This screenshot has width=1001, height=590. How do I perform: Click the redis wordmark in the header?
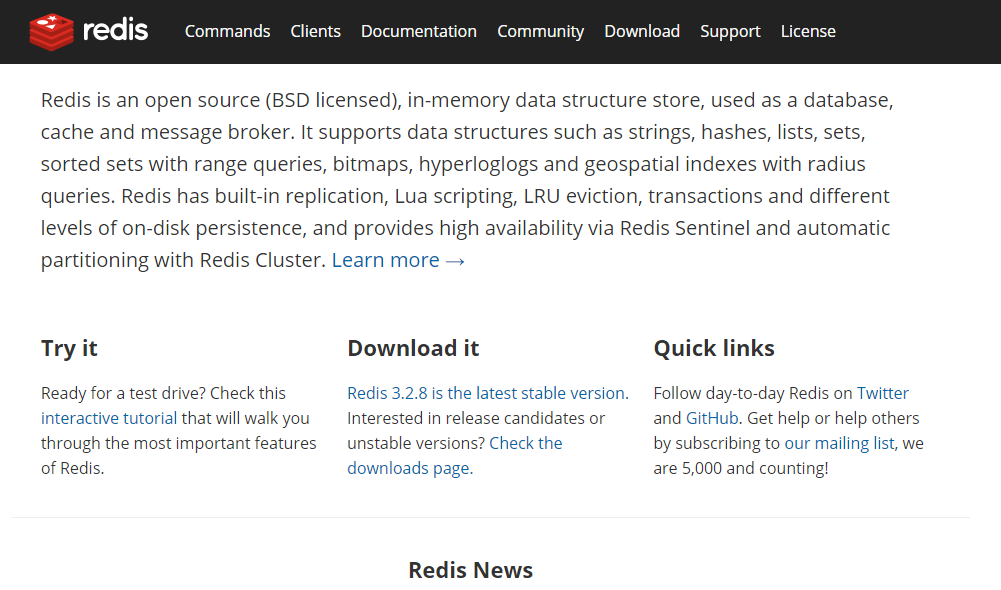116,30
